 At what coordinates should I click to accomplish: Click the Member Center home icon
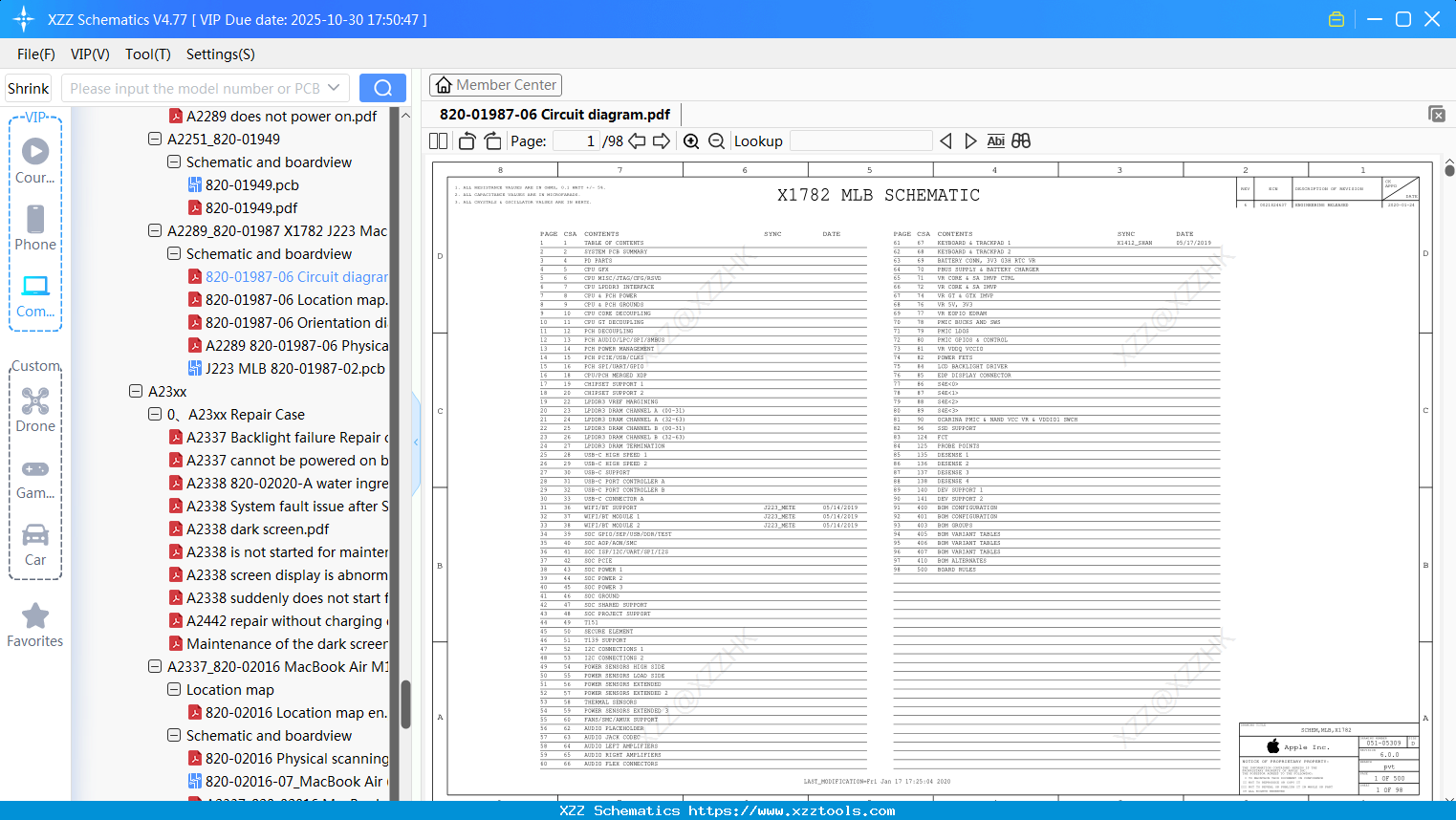[x=444, y=85]
